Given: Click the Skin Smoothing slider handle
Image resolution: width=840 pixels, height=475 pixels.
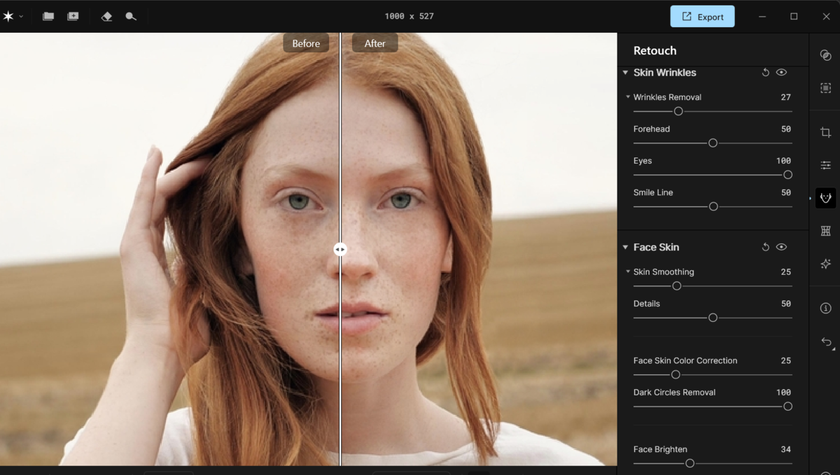Looking at the screenshot, I should tap(677, 286).
